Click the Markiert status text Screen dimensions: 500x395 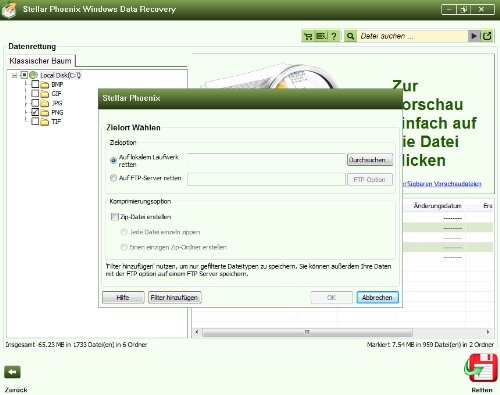coord(430,345)
